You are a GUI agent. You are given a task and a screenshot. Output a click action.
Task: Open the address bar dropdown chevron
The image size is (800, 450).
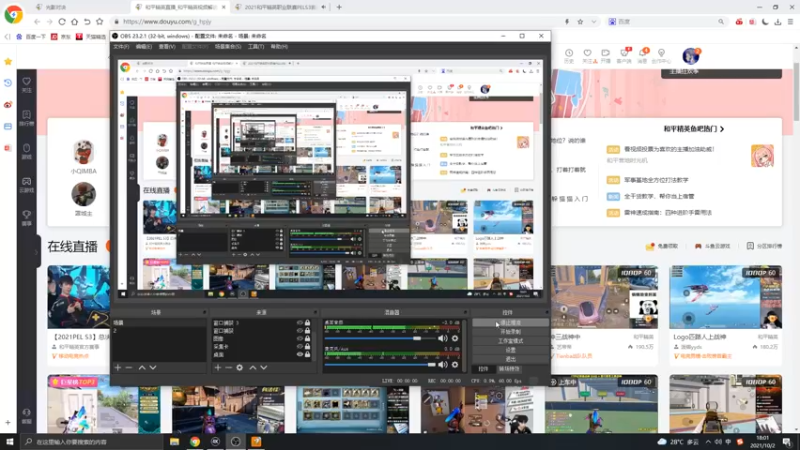[x=593, y=21]
